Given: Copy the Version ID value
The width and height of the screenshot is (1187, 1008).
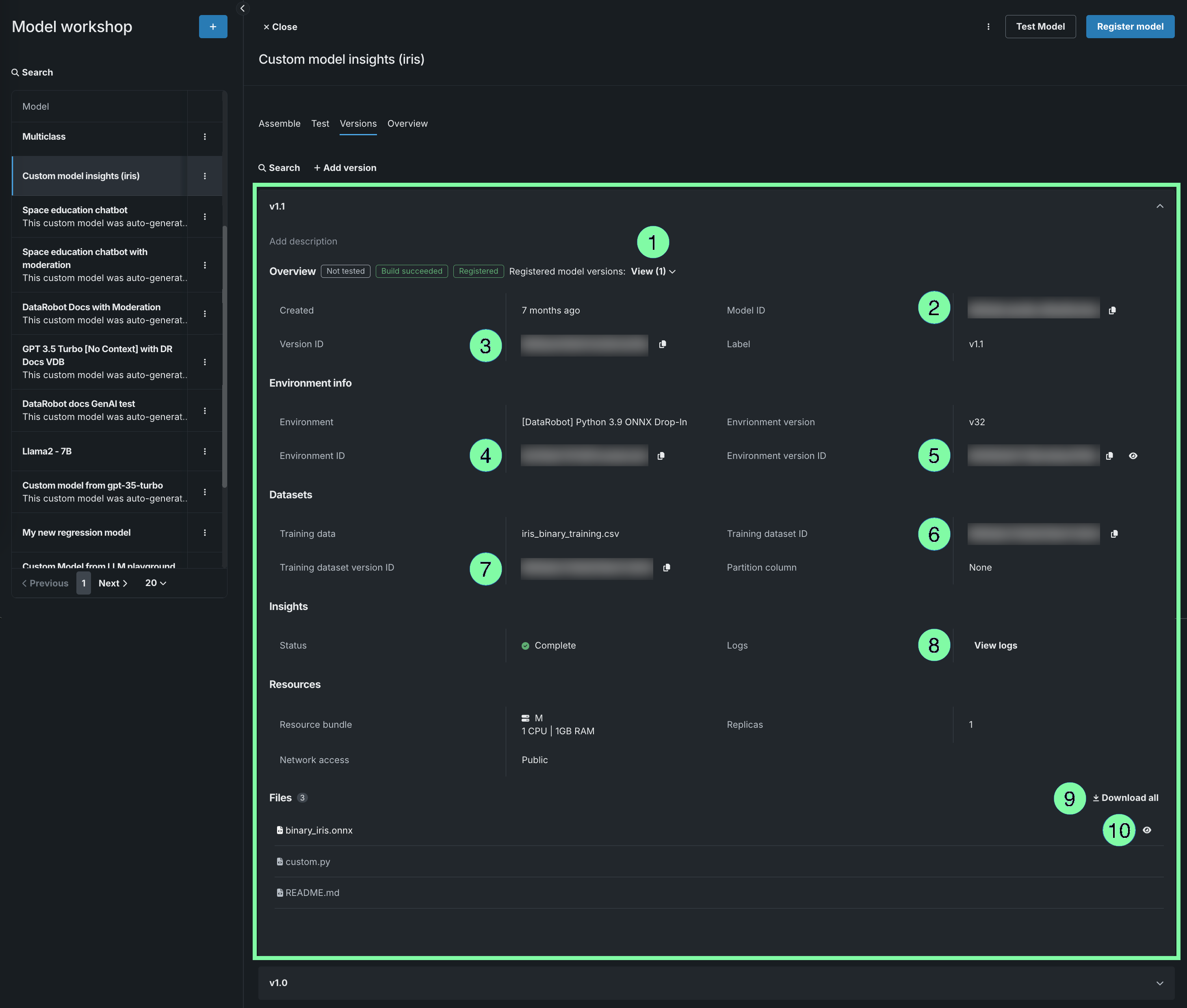Looking at the screenshot, I should [x=663, y=344].
